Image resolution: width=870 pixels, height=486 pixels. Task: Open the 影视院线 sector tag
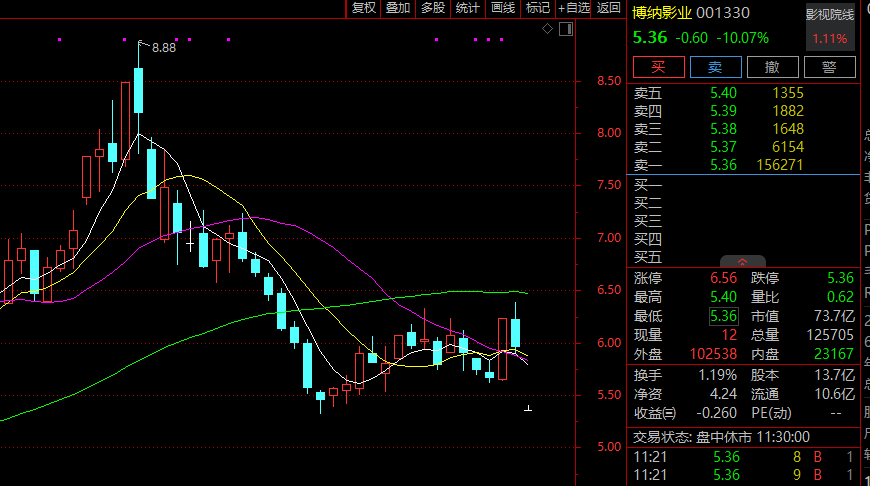pos(830,15)
